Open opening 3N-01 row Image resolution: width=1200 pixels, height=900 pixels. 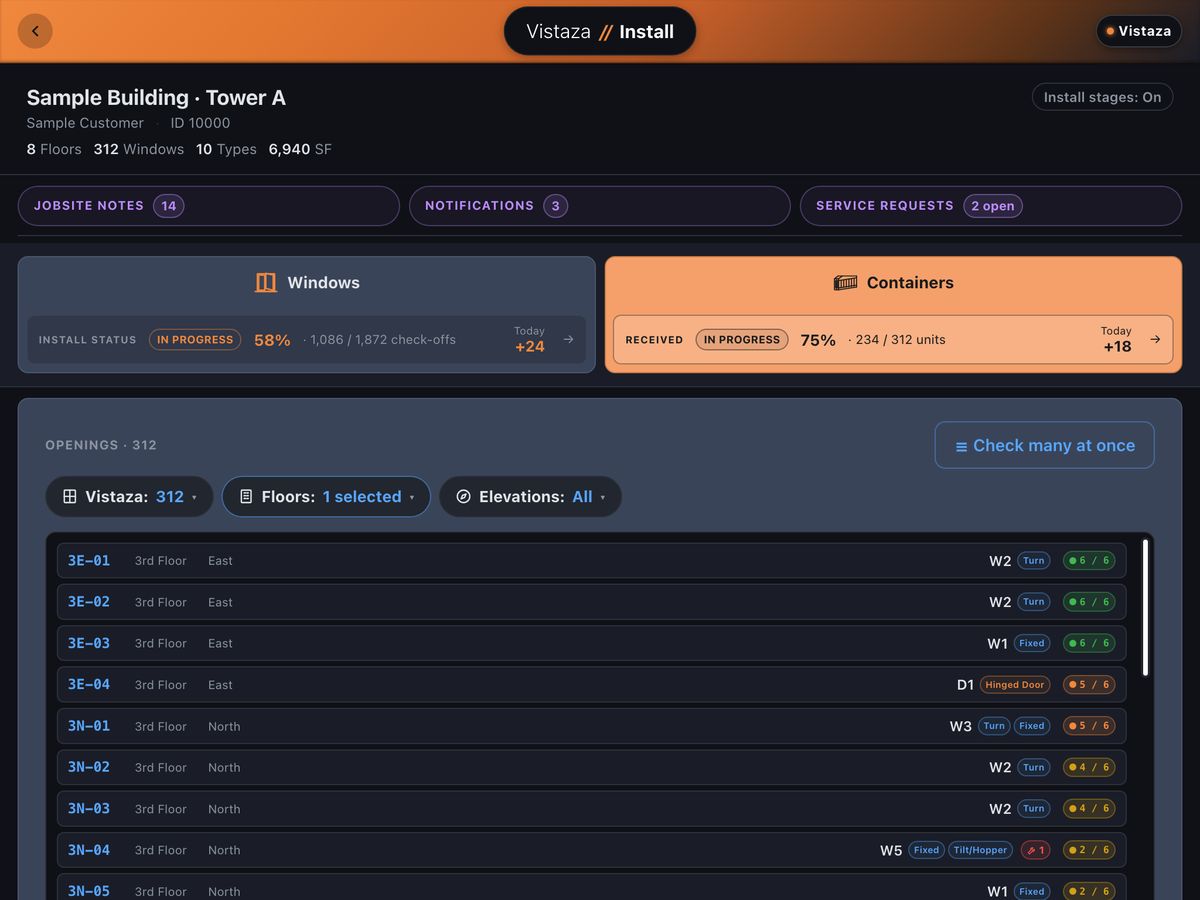592,726
